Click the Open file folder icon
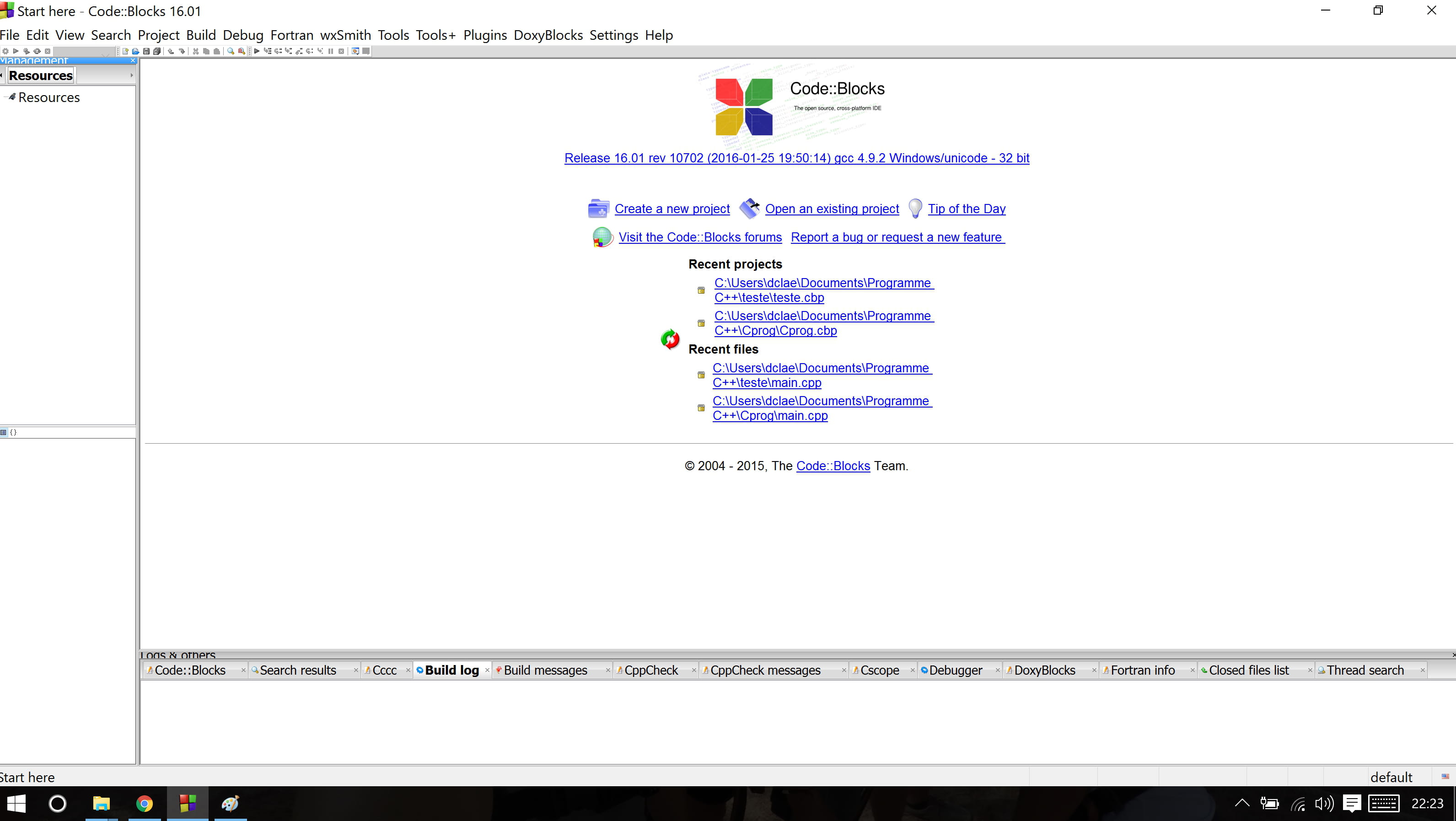The width and height of the screenshot is (1456, 821). pos(136,51)
